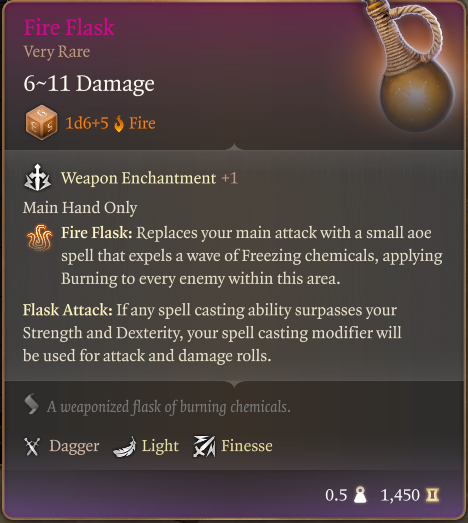Image resolution: width=468 pixels, height=523 pixels.
Task: Click the fire damage flame icon
Action: [119, 124]
